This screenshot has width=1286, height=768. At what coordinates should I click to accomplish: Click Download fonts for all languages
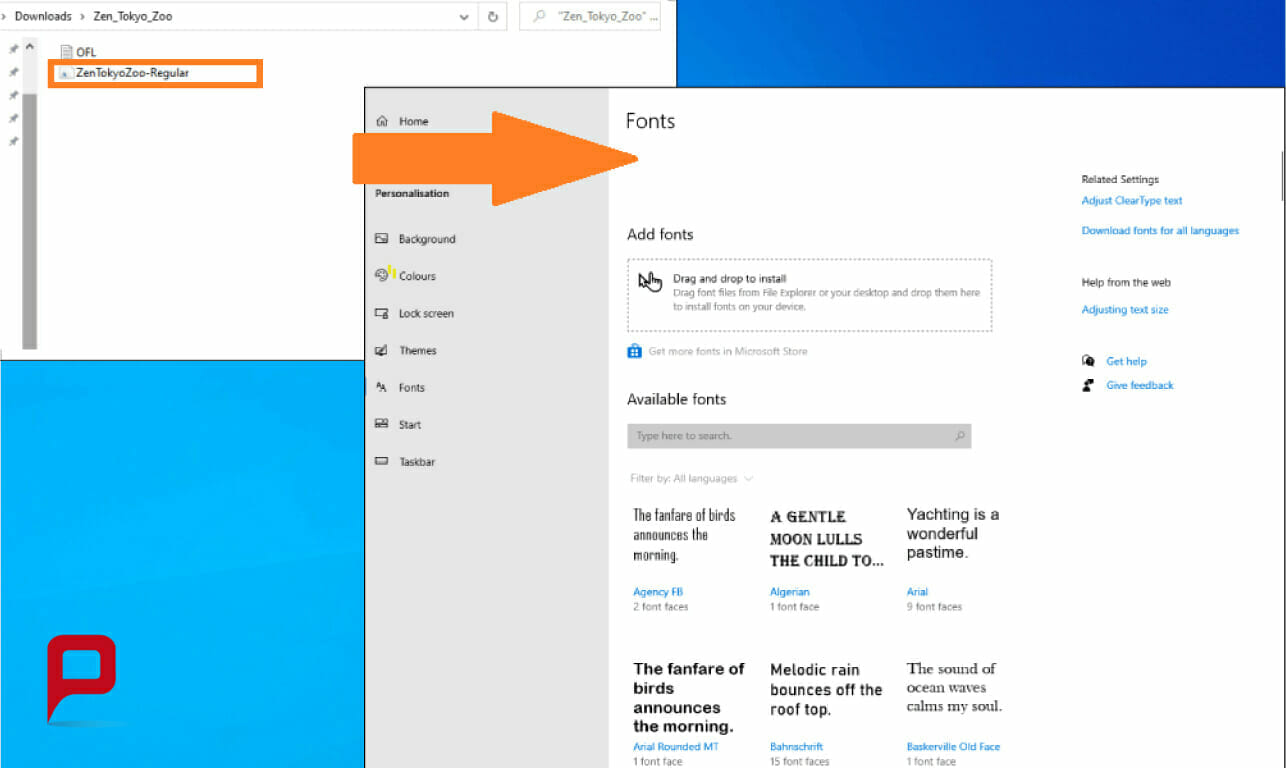[x=1159, y=231]
